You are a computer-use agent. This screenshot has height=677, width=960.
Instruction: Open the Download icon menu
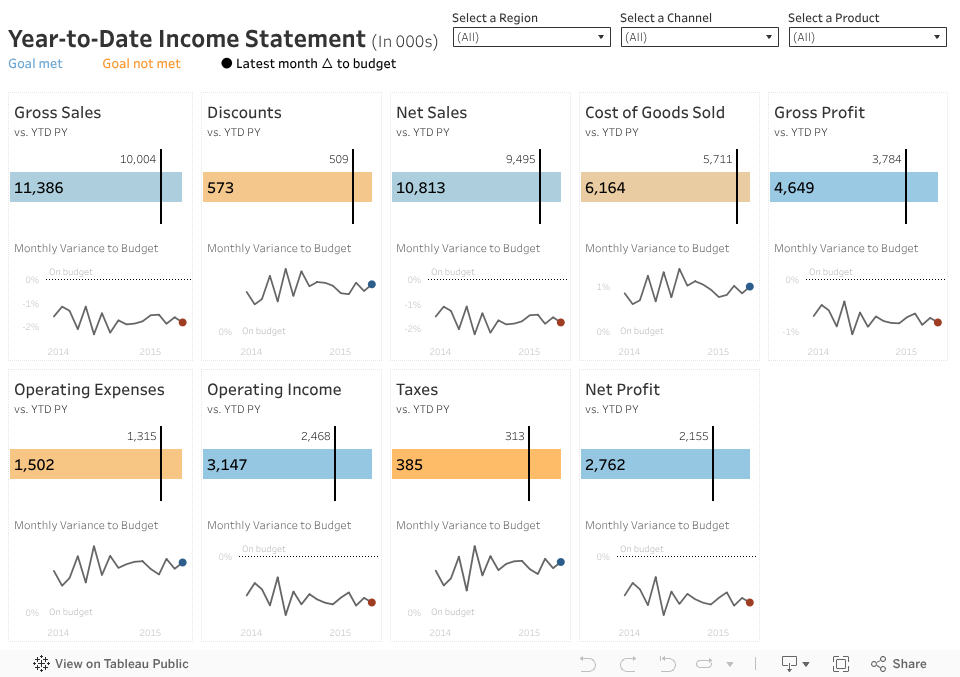(796, 664)
